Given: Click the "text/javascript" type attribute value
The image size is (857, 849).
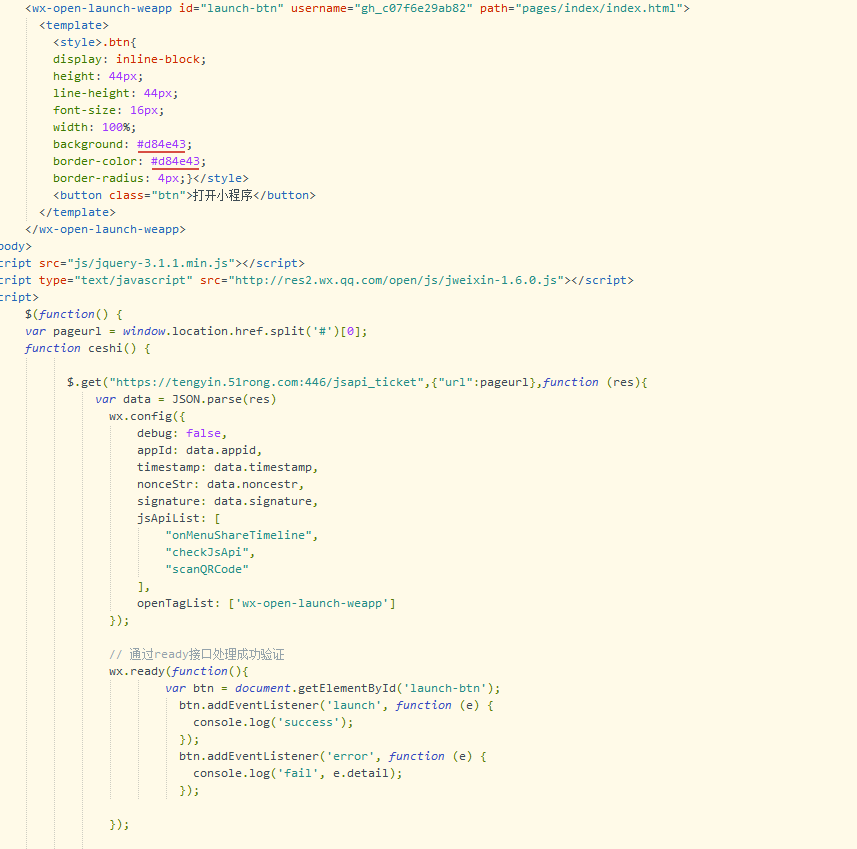Looking at the screenshot, I should coord(133,280).
